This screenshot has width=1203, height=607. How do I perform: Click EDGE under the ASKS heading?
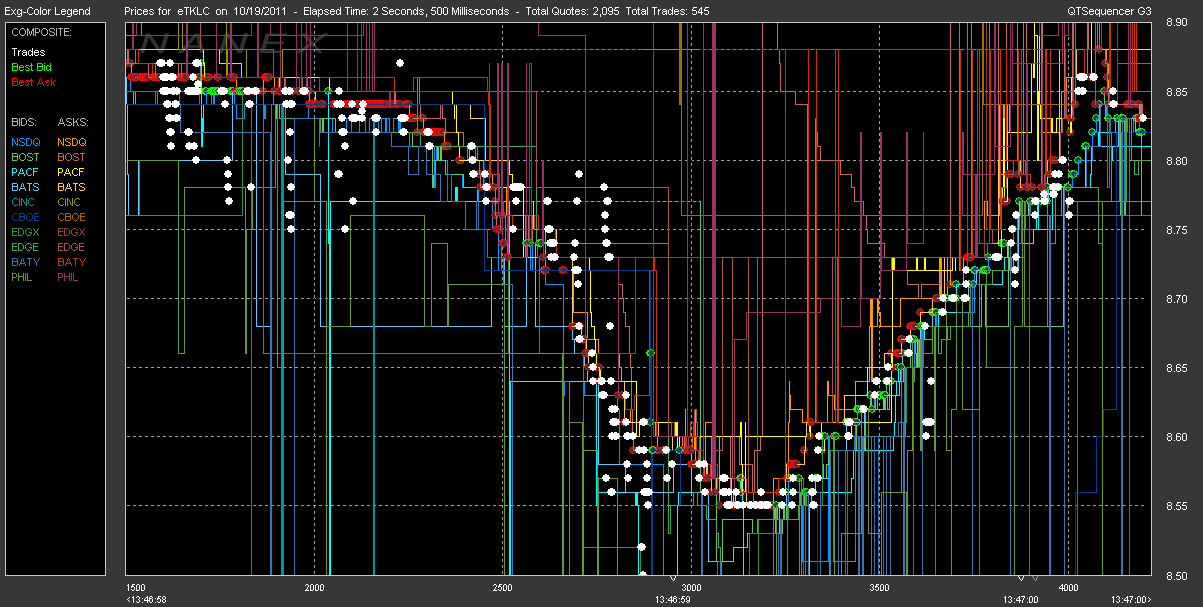point(72,247)
